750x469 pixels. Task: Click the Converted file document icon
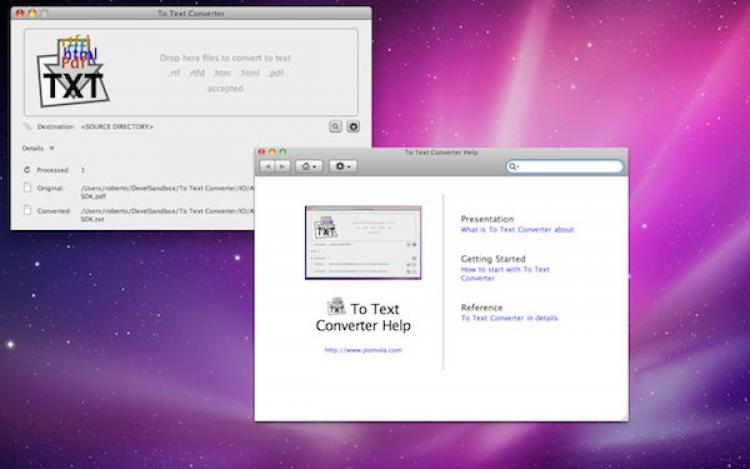pos(27,211)
